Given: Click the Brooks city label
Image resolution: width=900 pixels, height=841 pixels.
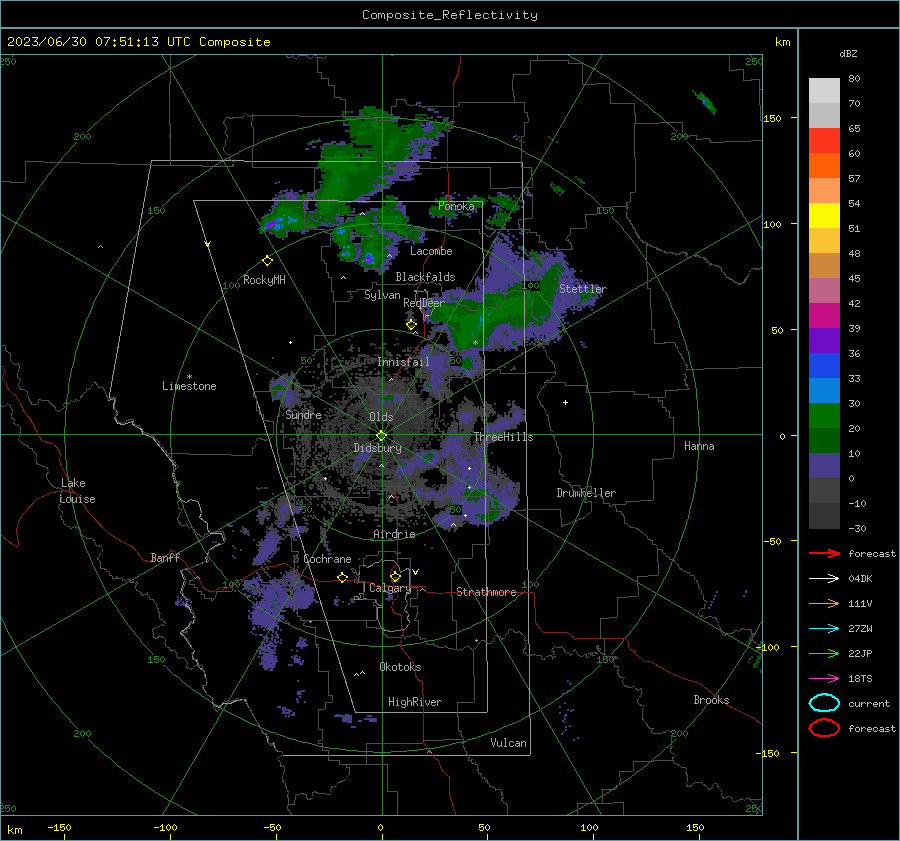Looking at the screenshot, I should [711, 700].
